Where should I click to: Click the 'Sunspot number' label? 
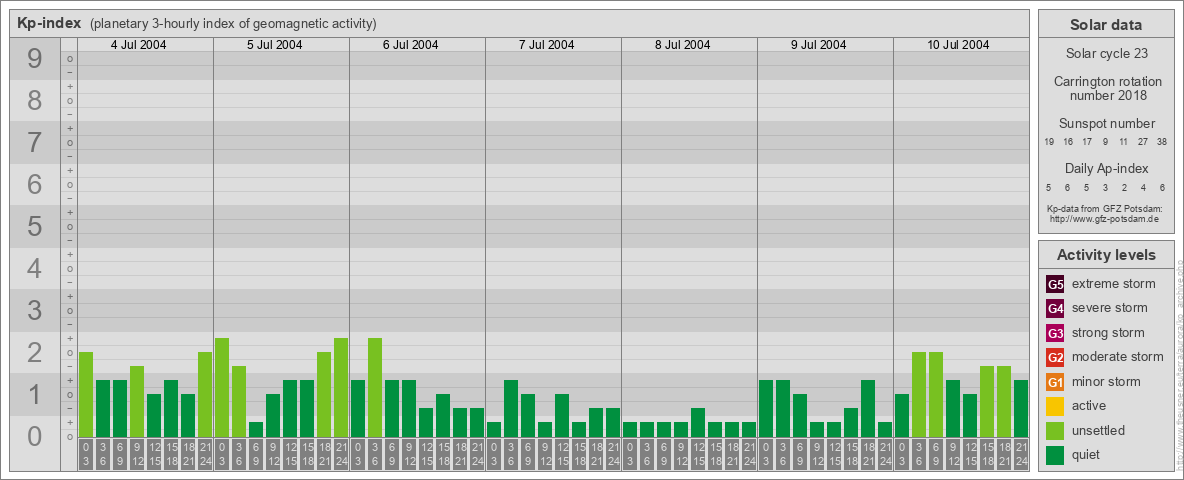(1107, 124)
